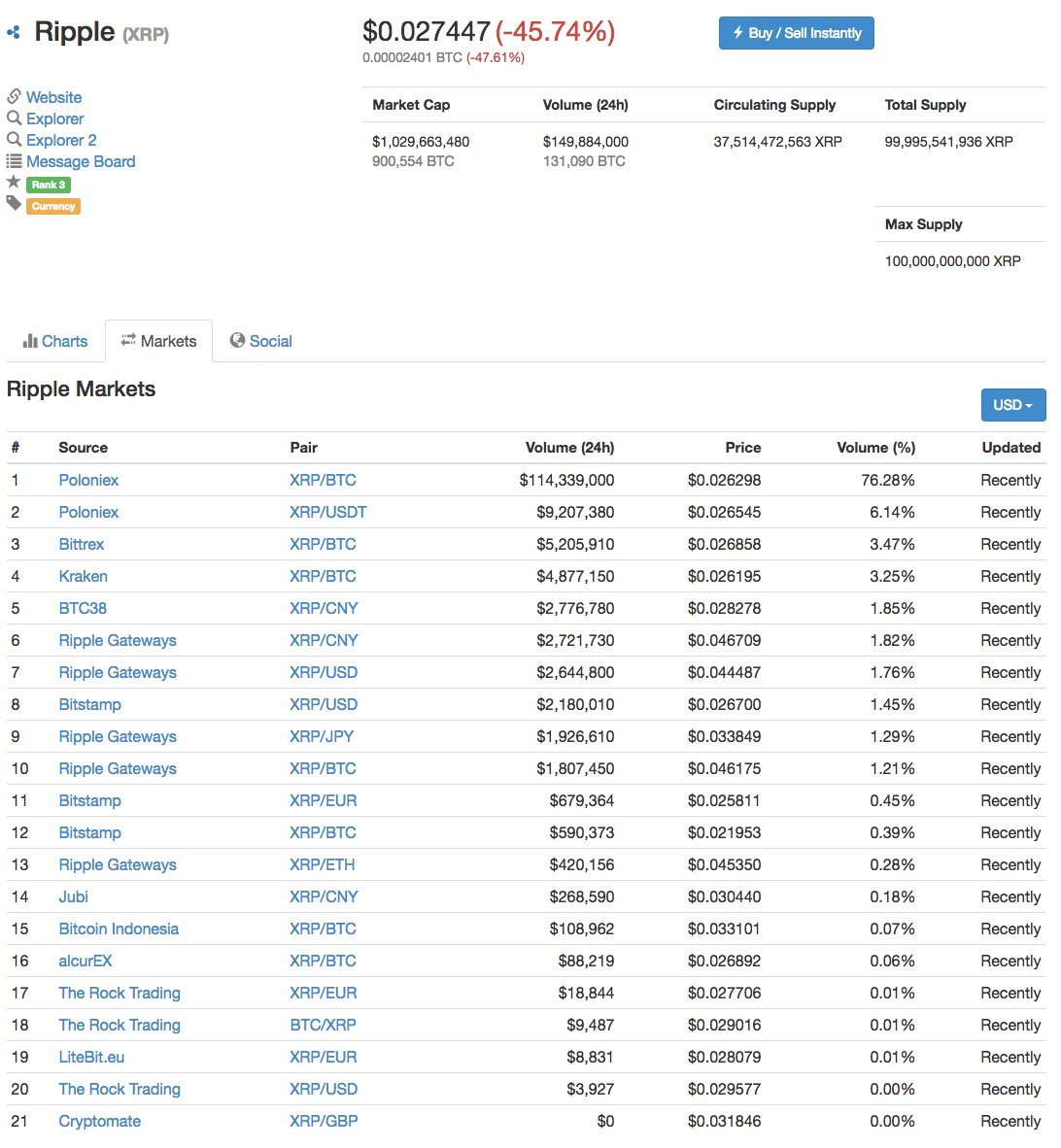The height and width of the screenshot is (1148, 1061).
Task: Click the $1,029,663,480 market cap value
Action: click(x=421, y=142)
